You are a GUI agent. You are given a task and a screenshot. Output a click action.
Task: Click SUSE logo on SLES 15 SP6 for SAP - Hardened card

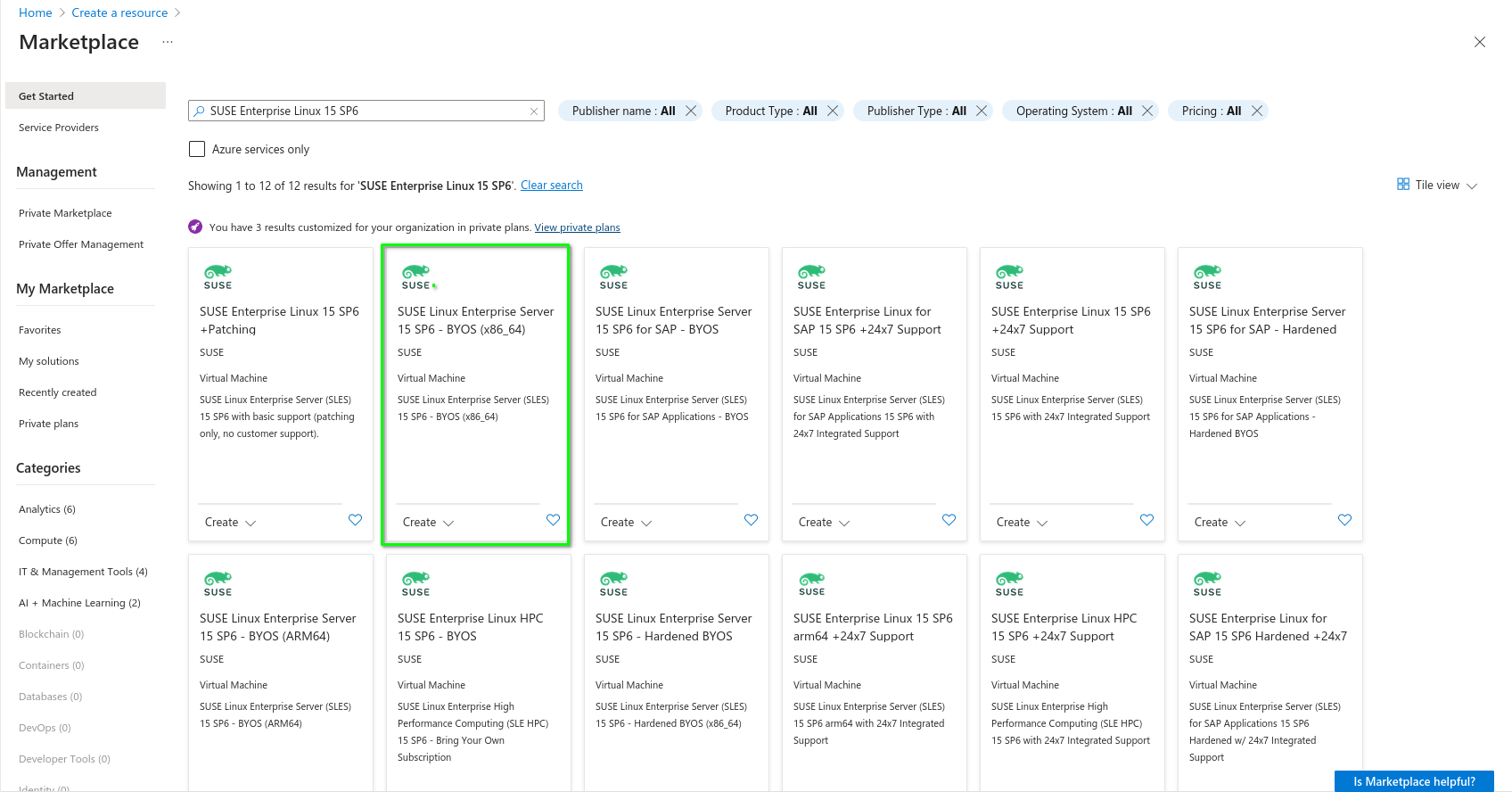(x=1207, y=277)
